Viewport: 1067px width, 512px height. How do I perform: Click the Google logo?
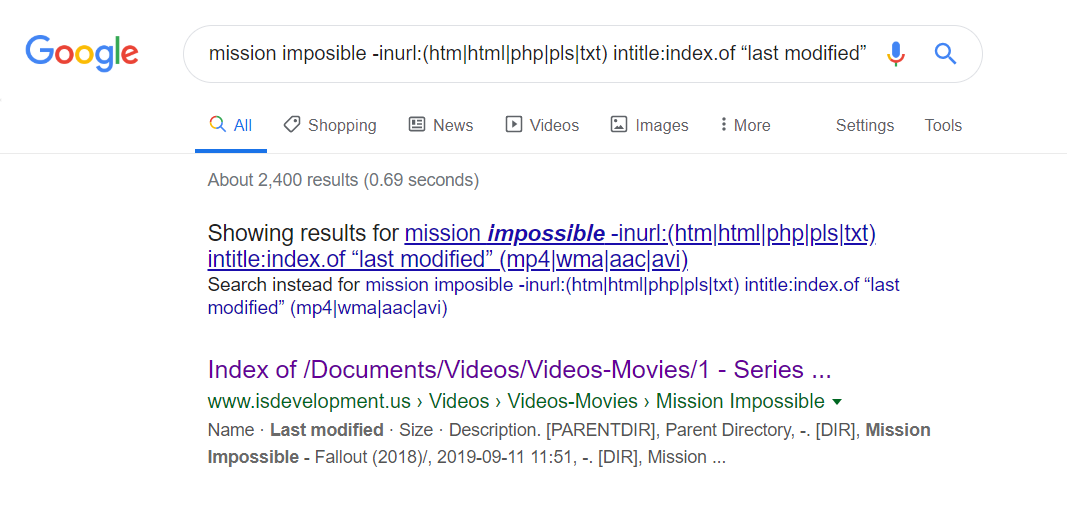[x=82, y=53]
